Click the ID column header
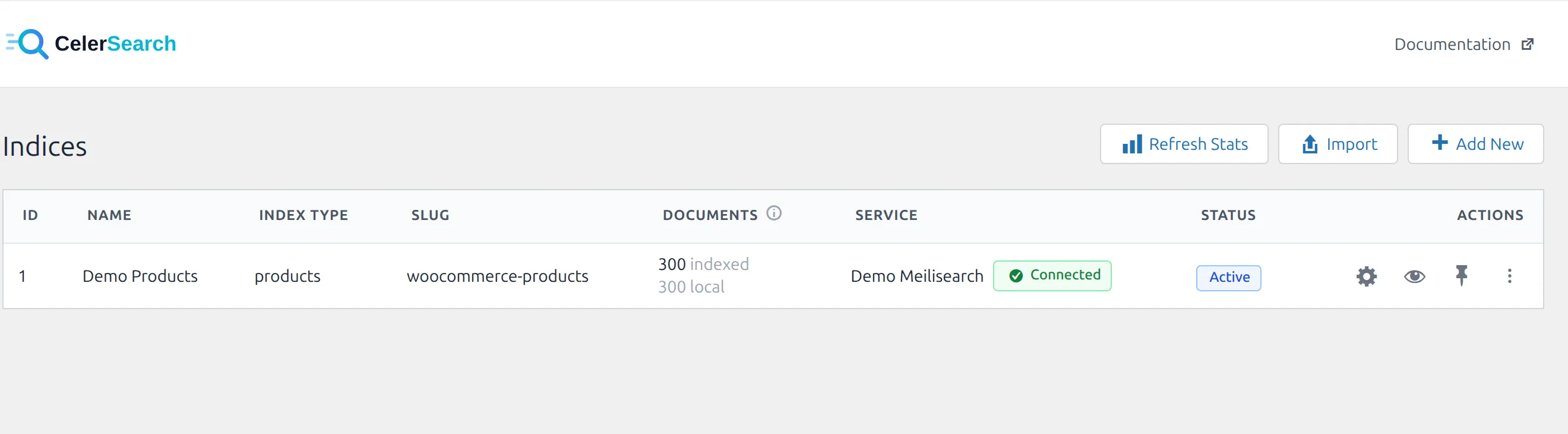 tap(30, 215)
